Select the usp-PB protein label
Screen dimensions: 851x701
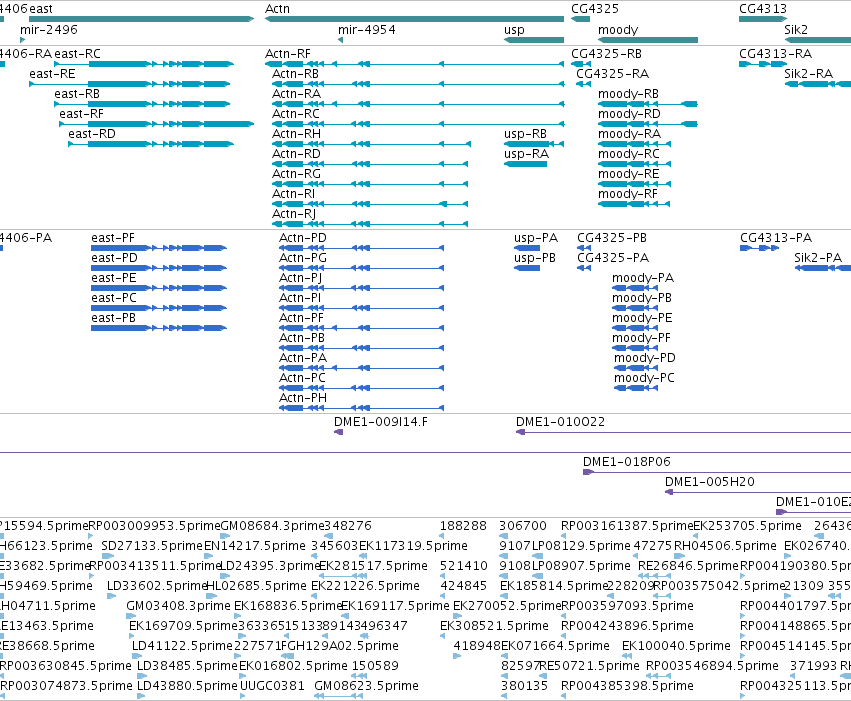coord(535,258)
